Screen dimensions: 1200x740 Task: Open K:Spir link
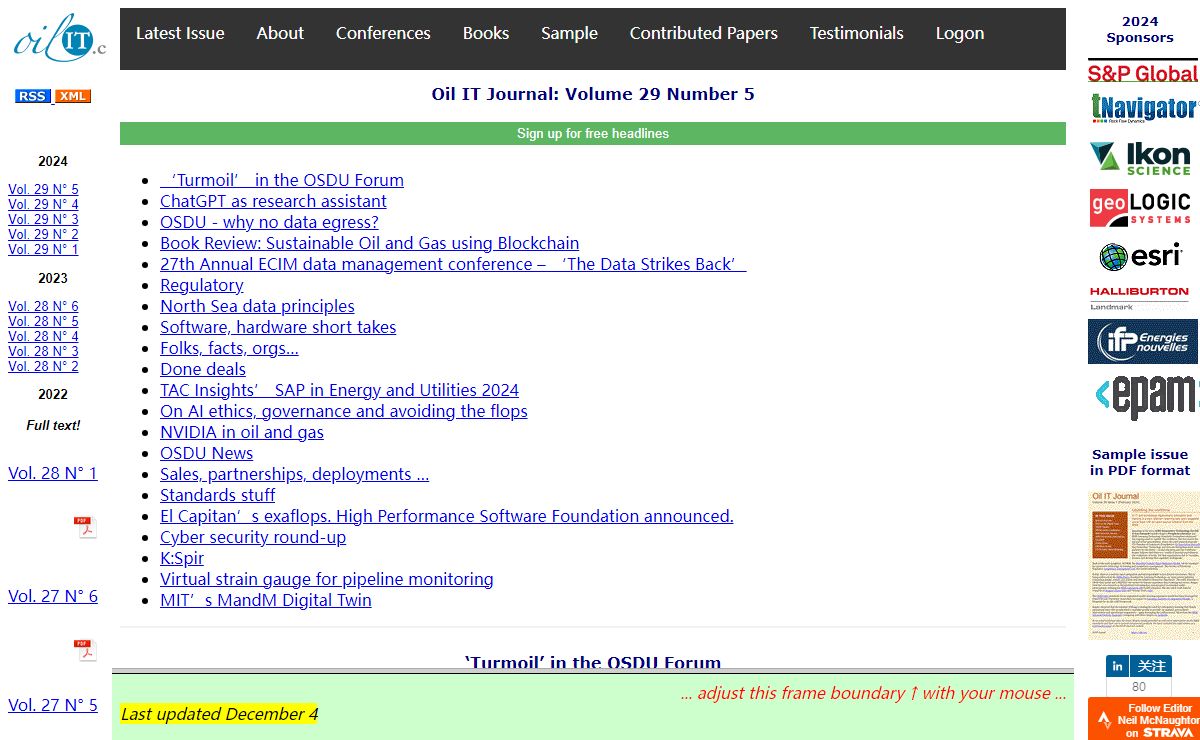click(x=182, y=558)
